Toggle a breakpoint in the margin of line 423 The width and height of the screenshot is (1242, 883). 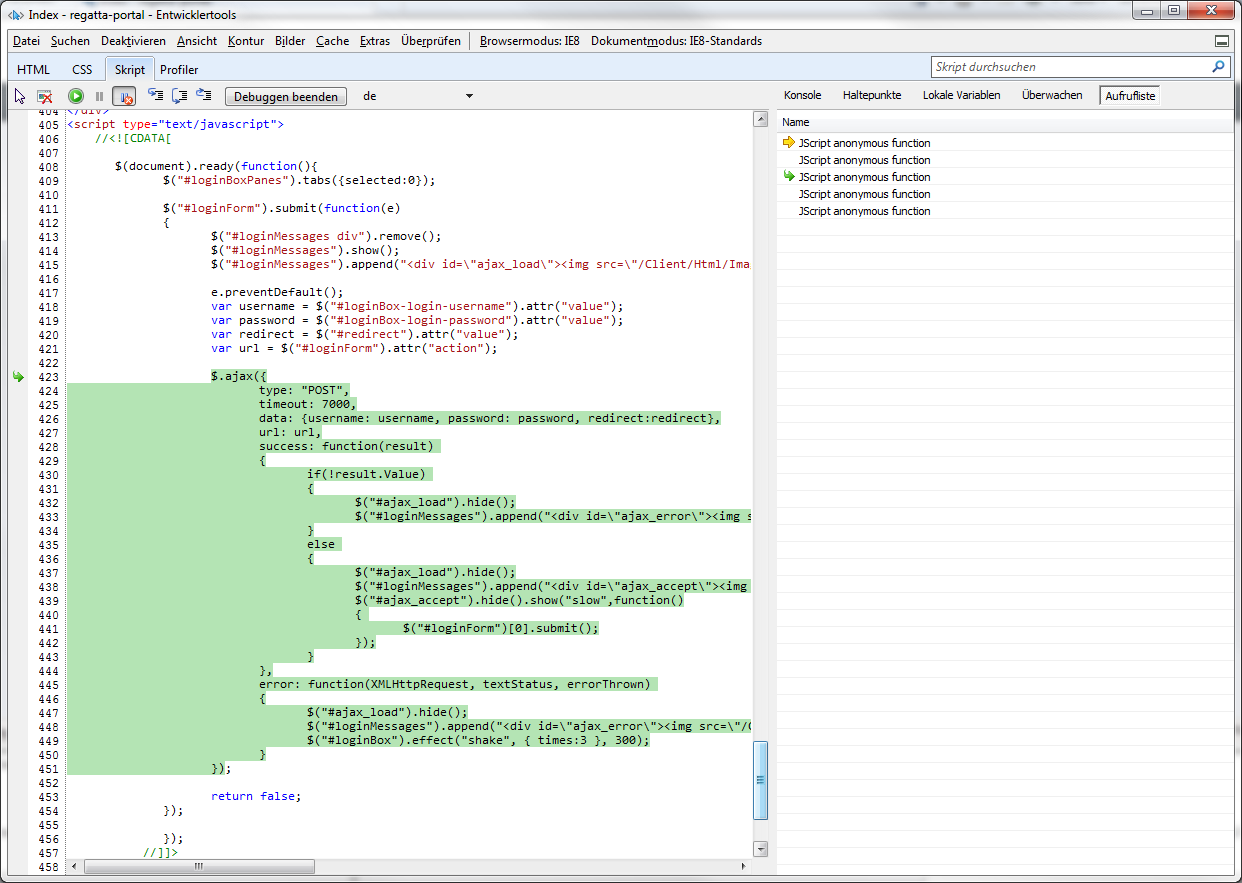tap(19, 376)
